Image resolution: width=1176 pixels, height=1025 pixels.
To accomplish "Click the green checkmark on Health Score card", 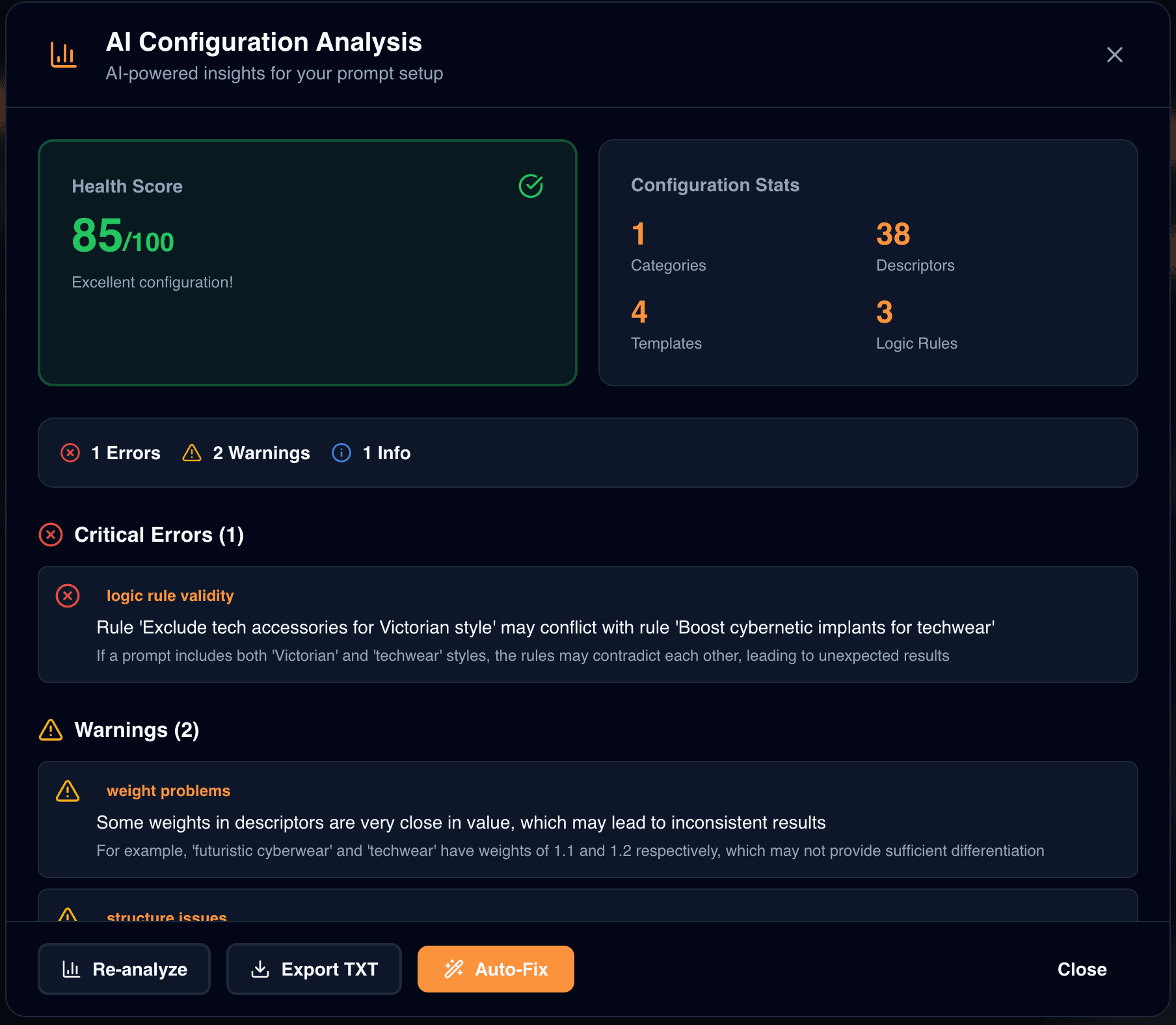I will tap(530, 186).
